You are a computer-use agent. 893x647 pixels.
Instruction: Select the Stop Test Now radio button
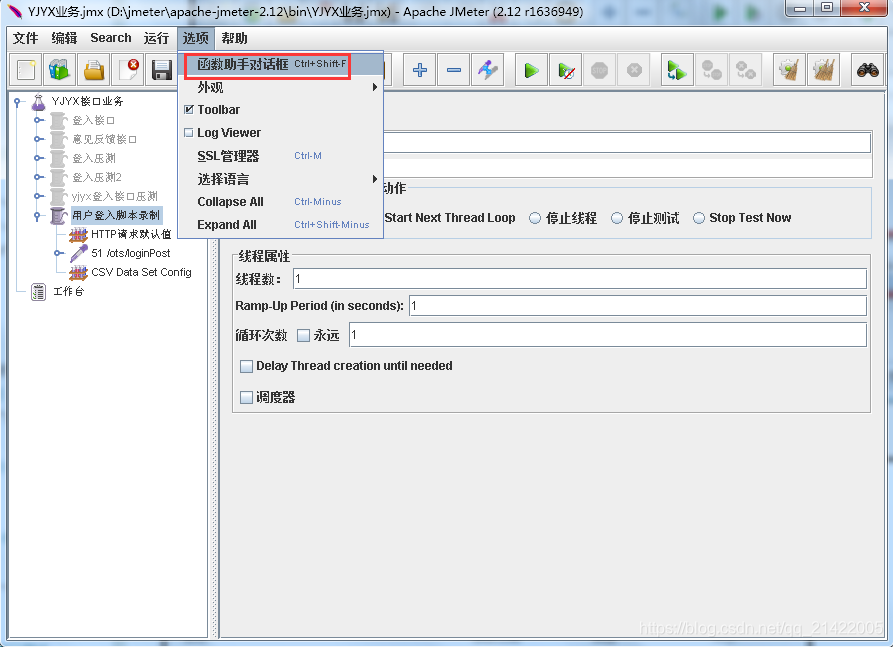[x=699, y=218]
